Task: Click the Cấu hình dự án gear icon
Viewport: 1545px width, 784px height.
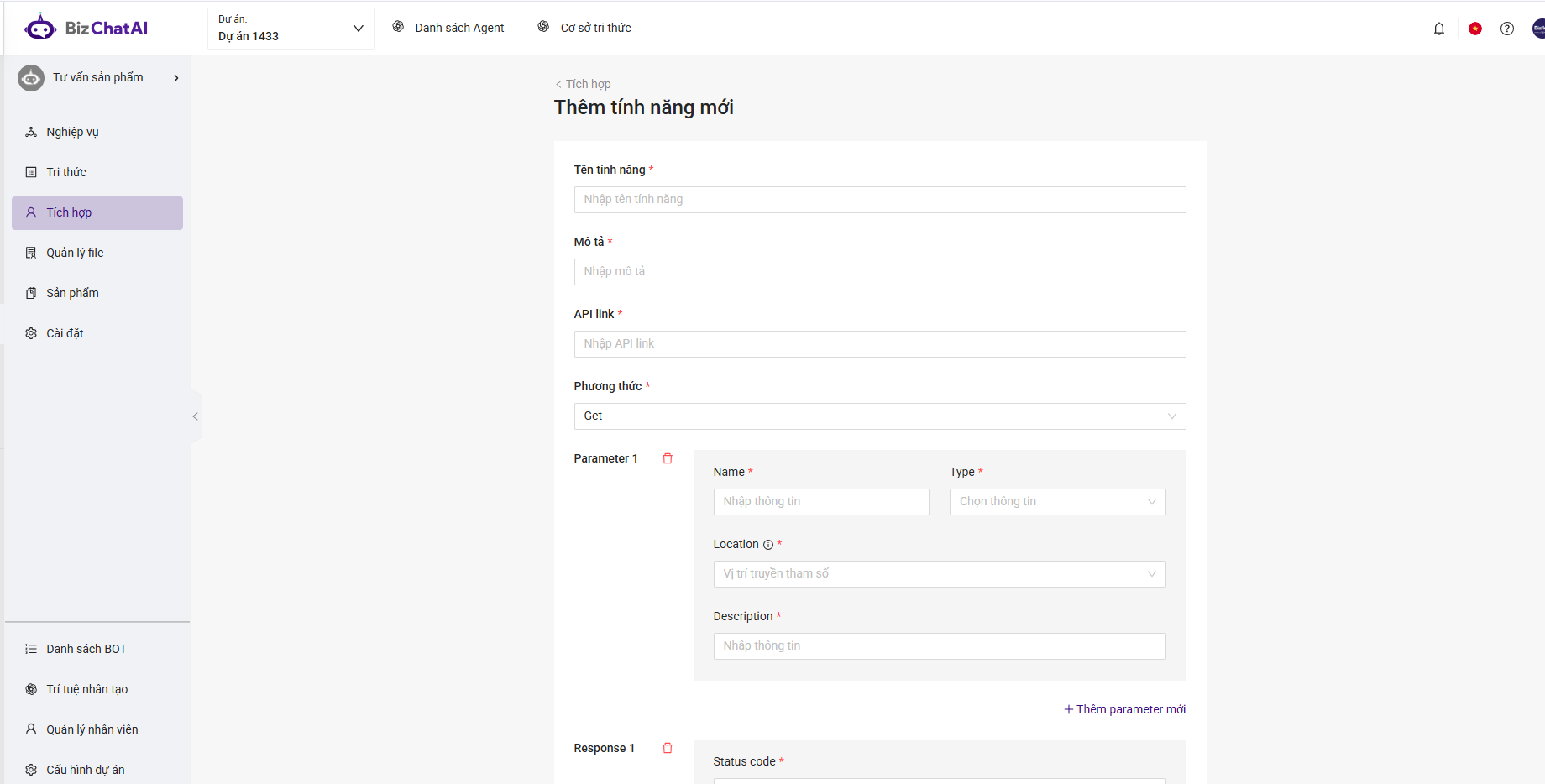Action: tap(31, 770)
